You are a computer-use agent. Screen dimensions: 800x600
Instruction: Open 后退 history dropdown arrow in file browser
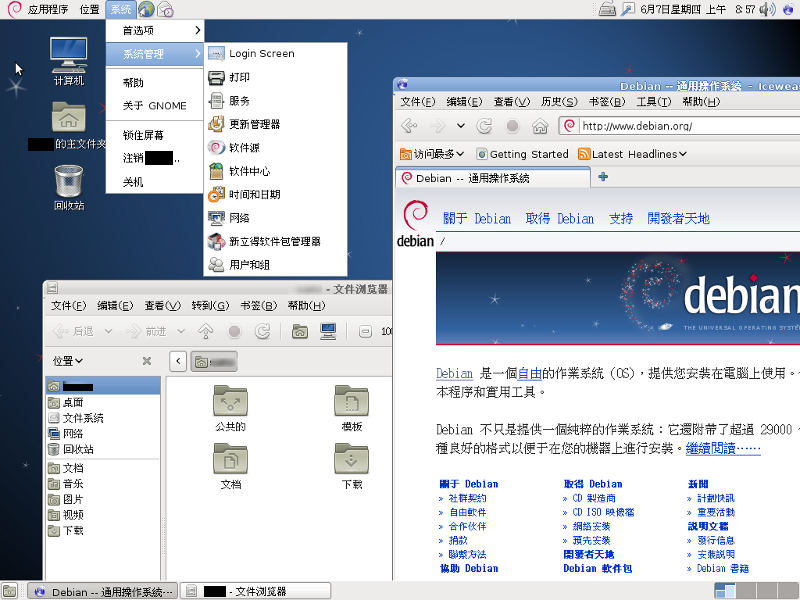pos(108,332)
